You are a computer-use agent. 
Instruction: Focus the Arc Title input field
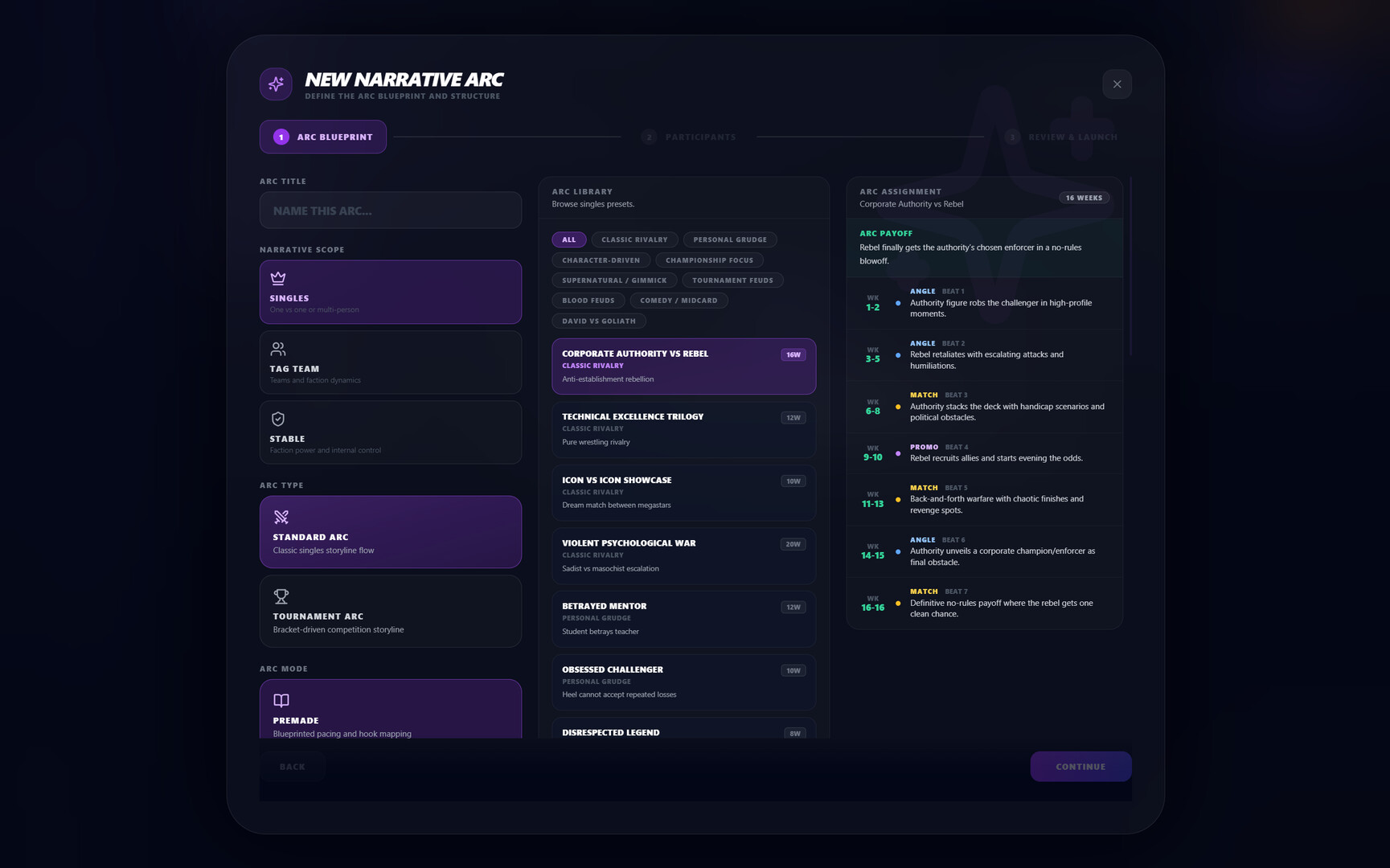391,211
